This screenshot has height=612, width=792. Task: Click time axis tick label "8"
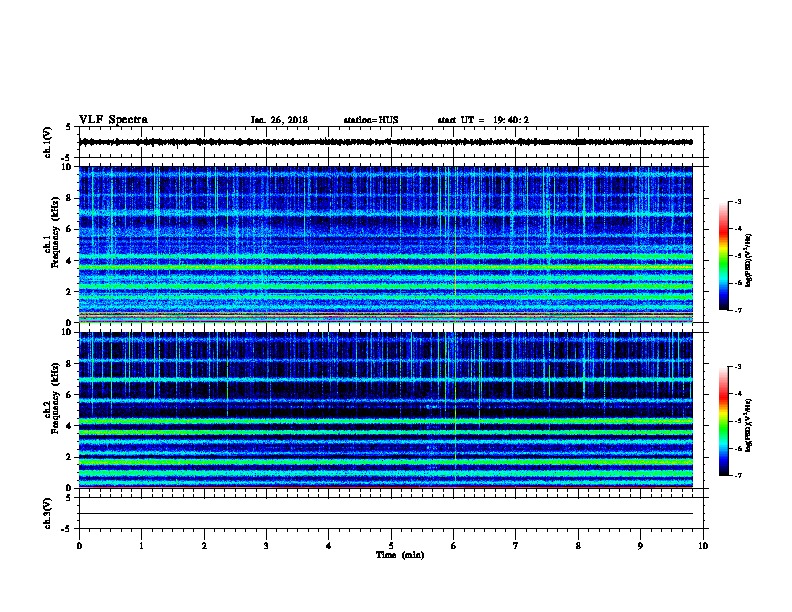click(578, 546)
